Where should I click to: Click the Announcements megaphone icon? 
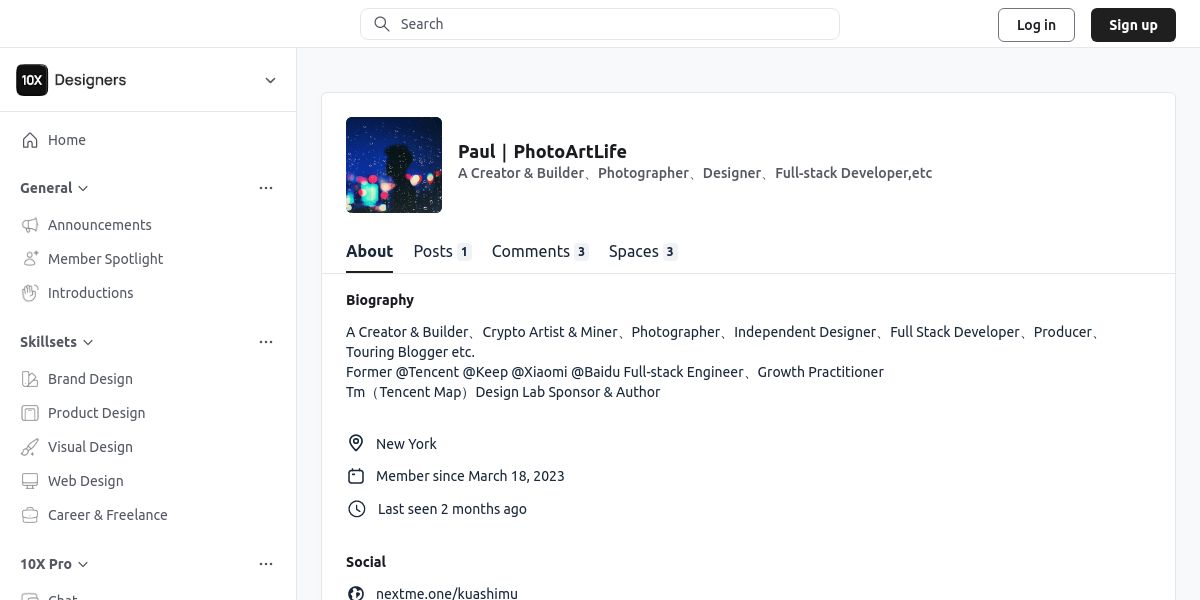point(30,225)
